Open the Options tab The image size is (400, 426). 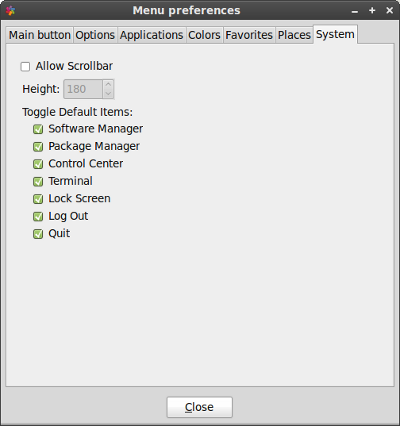click(95, 35)
